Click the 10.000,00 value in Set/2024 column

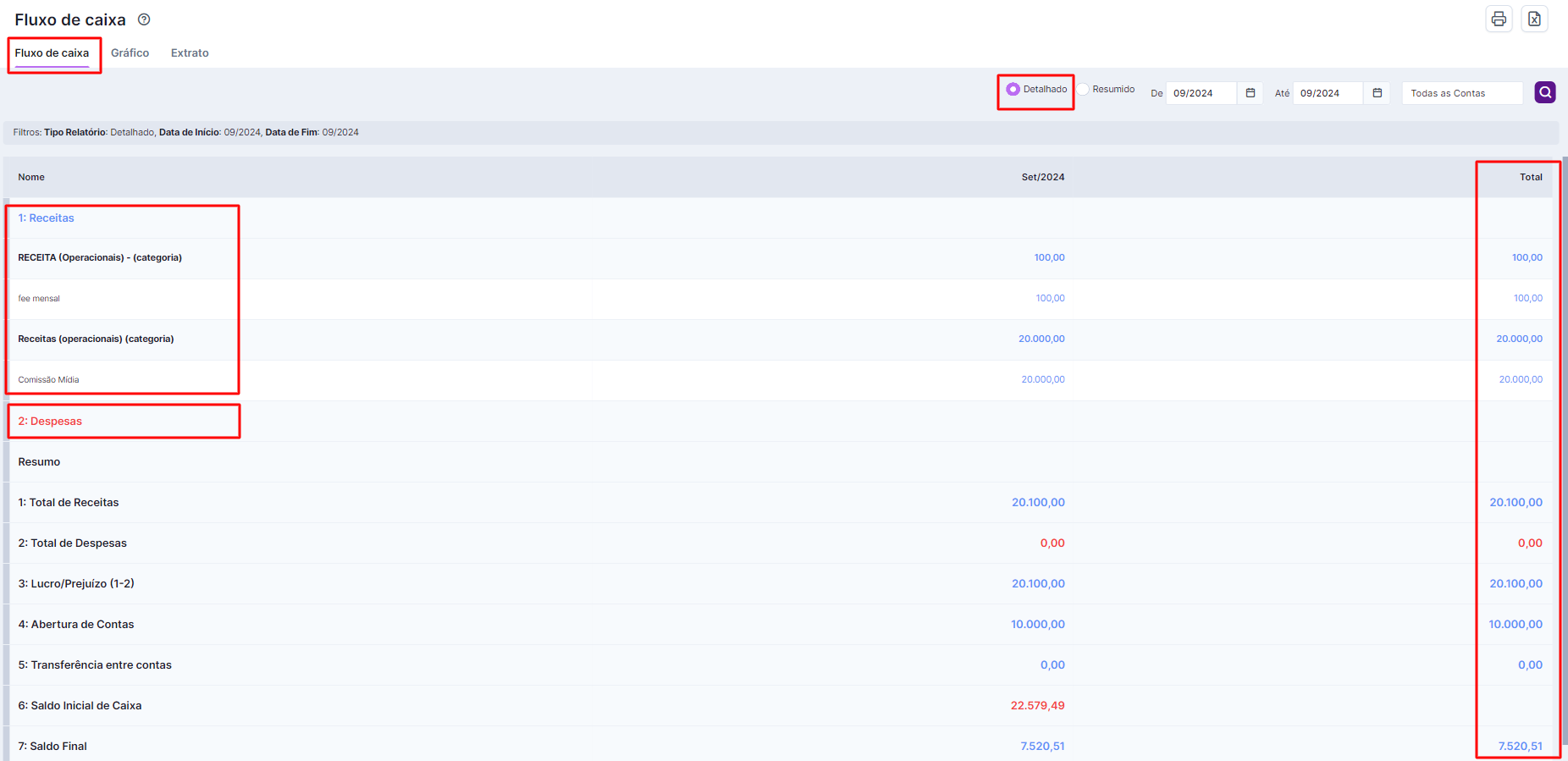point(1038,625)
